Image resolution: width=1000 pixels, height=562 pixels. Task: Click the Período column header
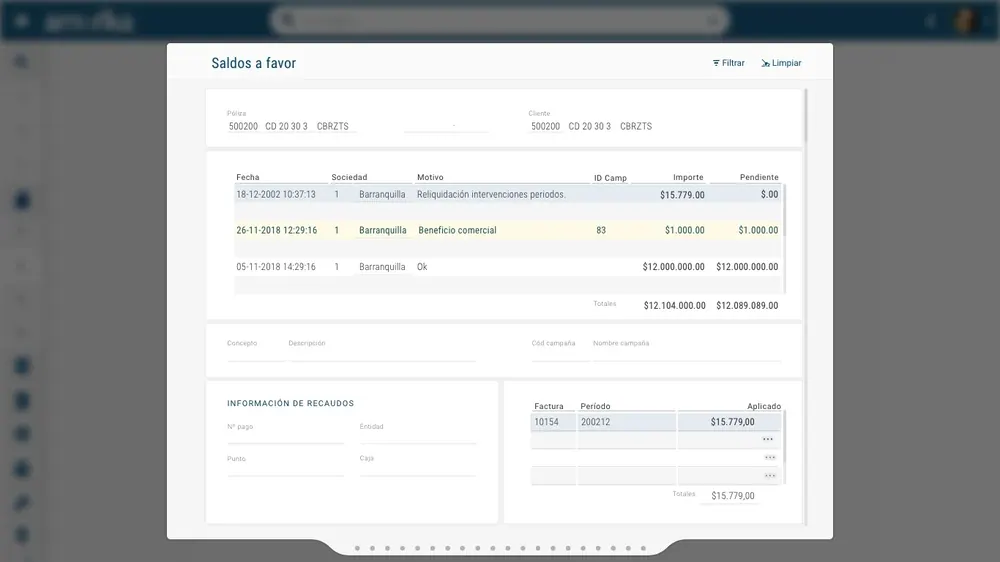(x=595, y=406)
